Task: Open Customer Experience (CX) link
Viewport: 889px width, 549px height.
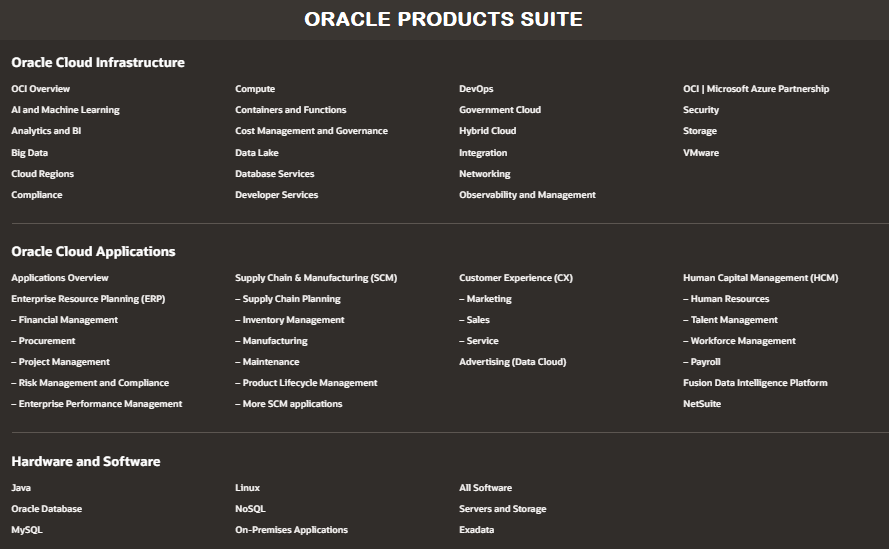Action: tap(515, 278)
